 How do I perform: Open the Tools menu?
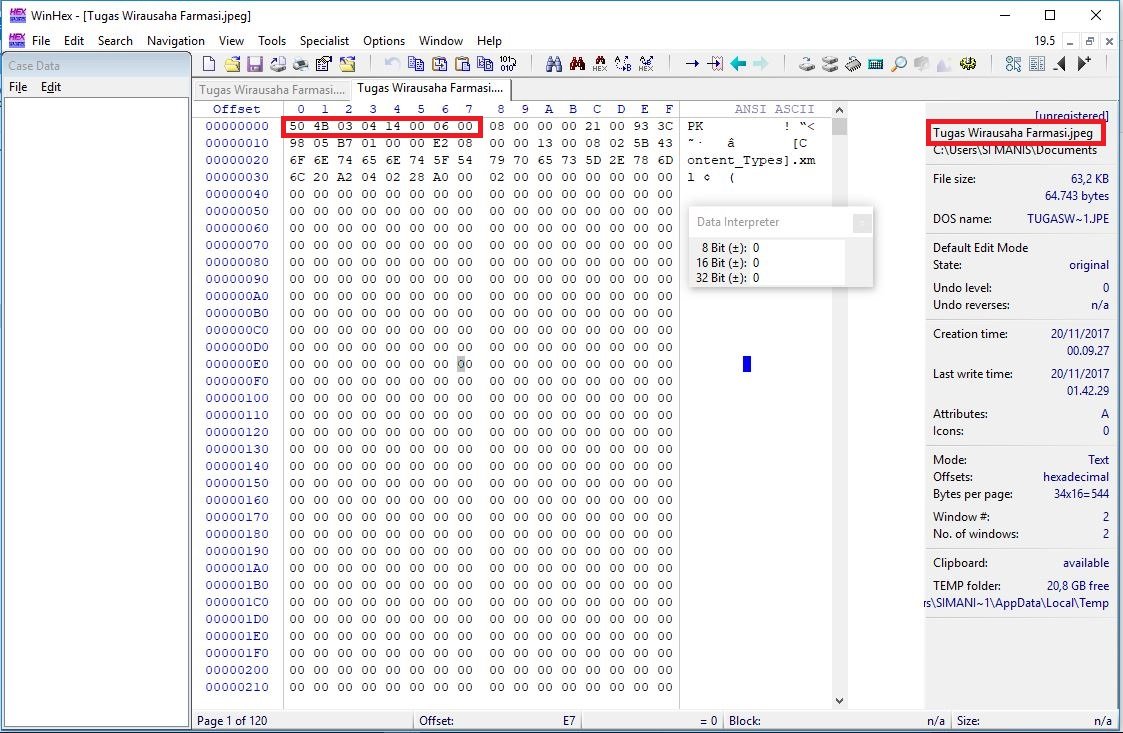(271, 41)
